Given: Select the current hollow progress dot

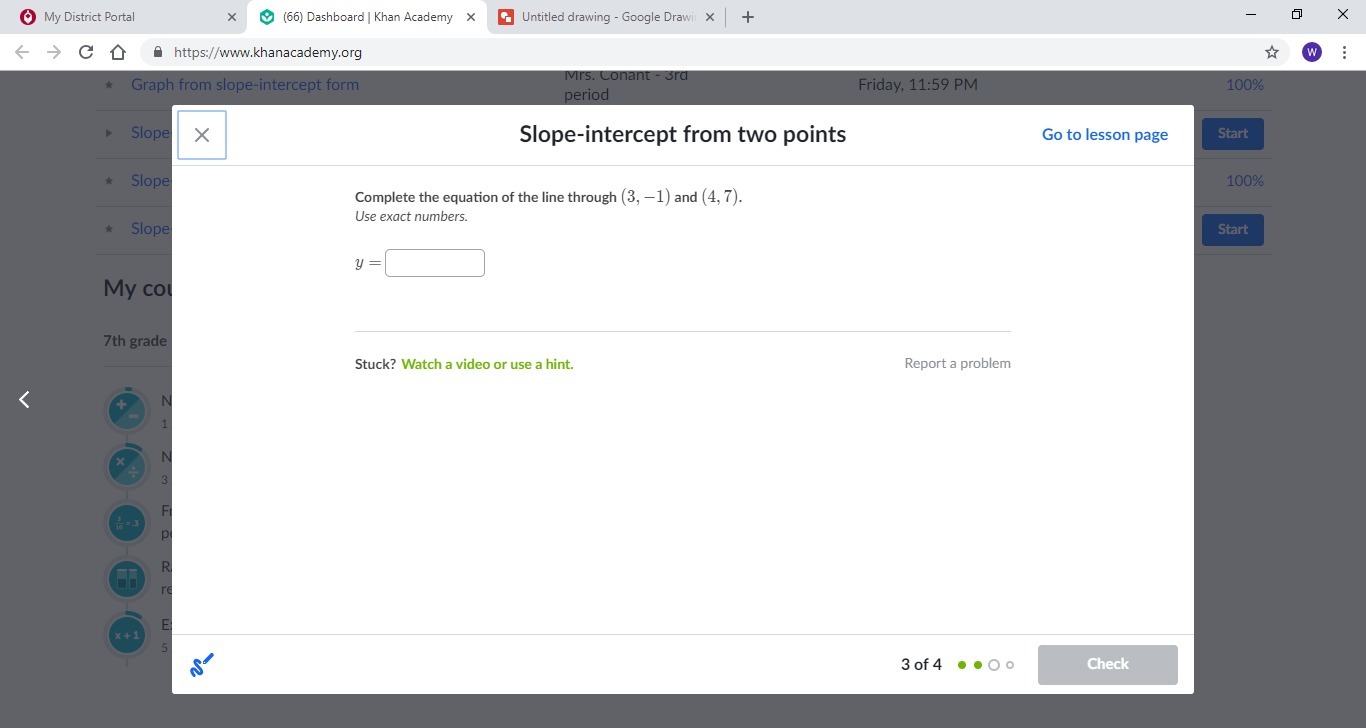Looking at the screenshot, I should (x=993, y=665).
